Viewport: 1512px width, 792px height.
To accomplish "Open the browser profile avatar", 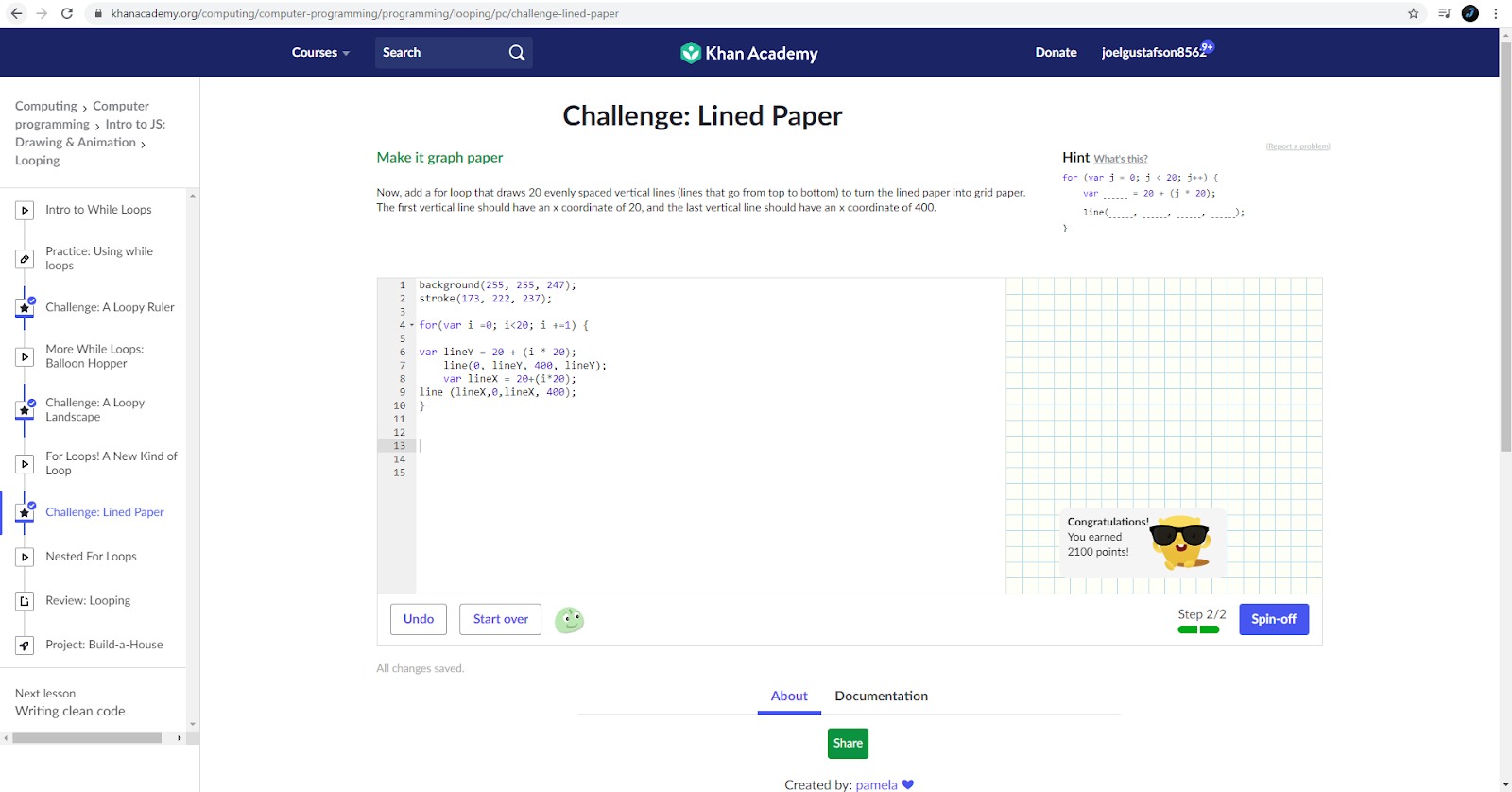I will pyautogui.click(x=1470, y=13).
